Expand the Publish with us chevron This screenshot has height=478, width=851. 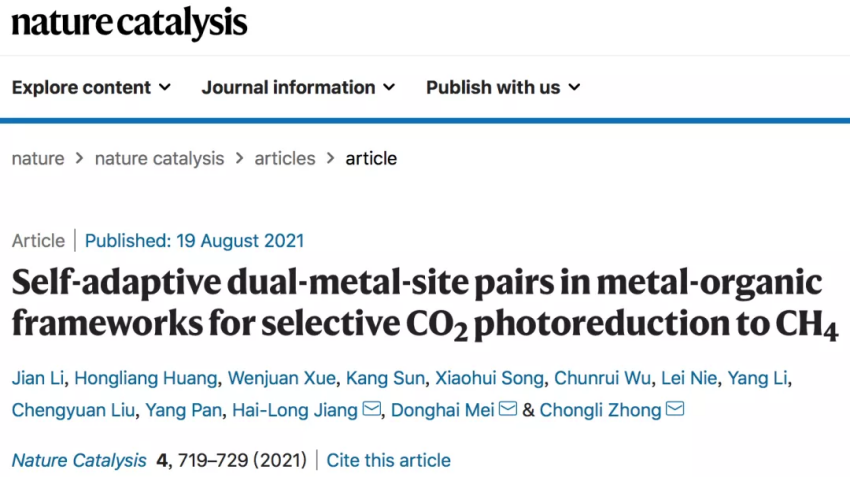(574, 87)
